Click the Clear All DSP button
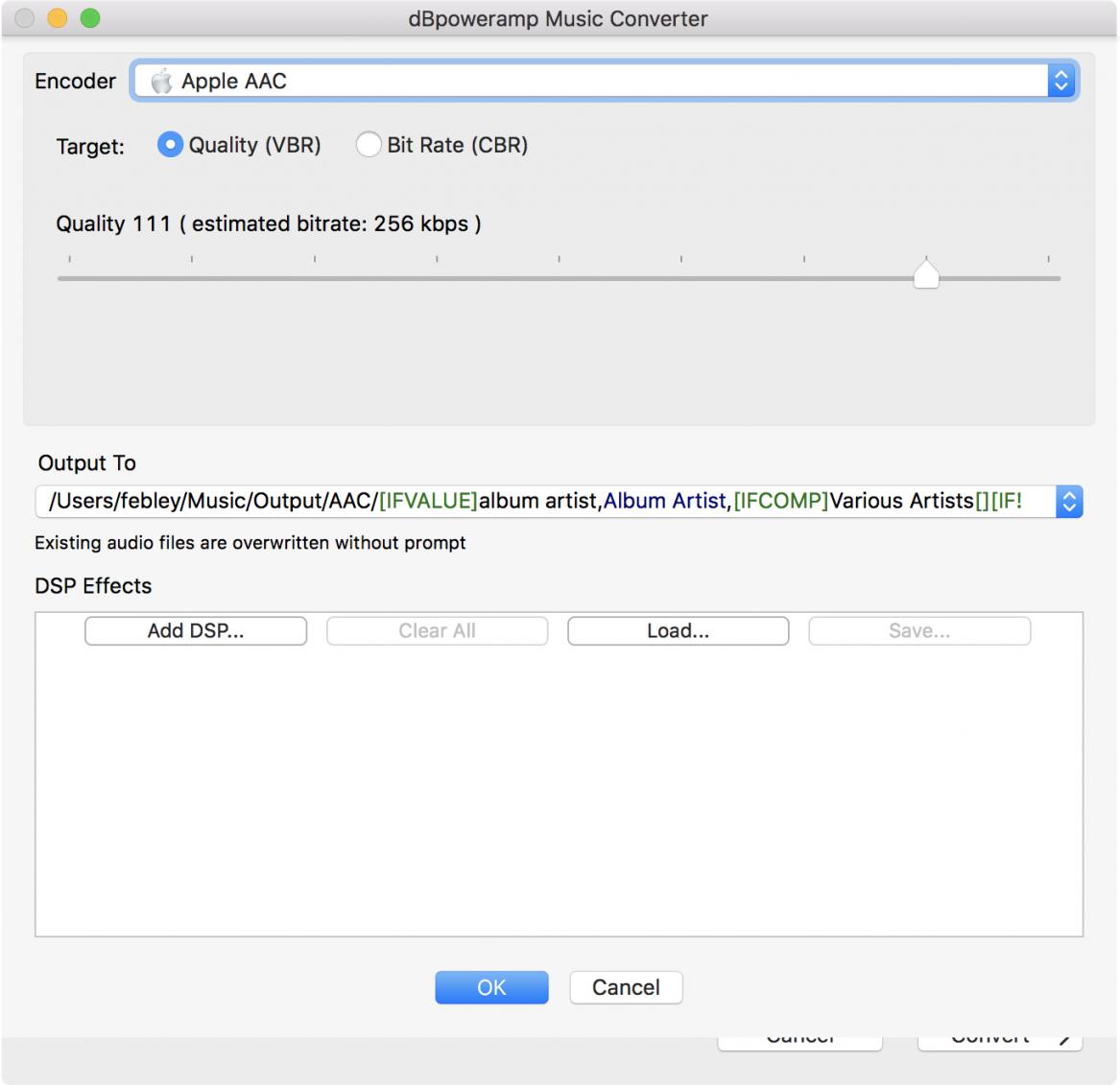The width and height of the screenshot is (1120, 1085). coord(437,631)
